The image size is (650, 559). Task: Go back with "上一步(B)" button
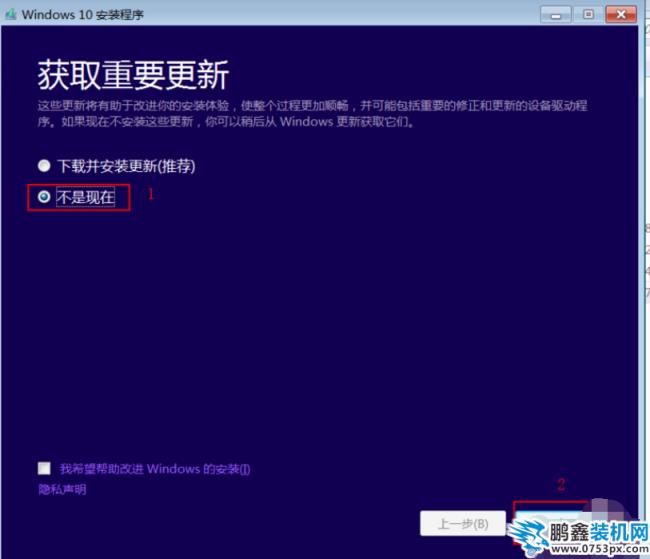click(x=463, y=524)
